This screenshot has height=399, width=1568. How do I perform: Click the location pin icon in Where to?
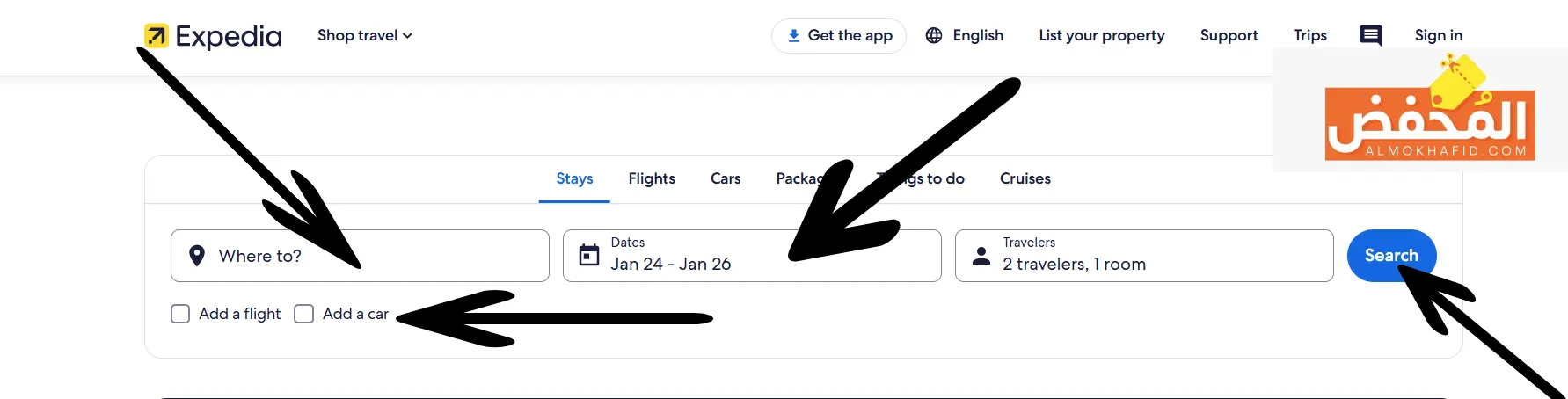[x=197, y=256]
